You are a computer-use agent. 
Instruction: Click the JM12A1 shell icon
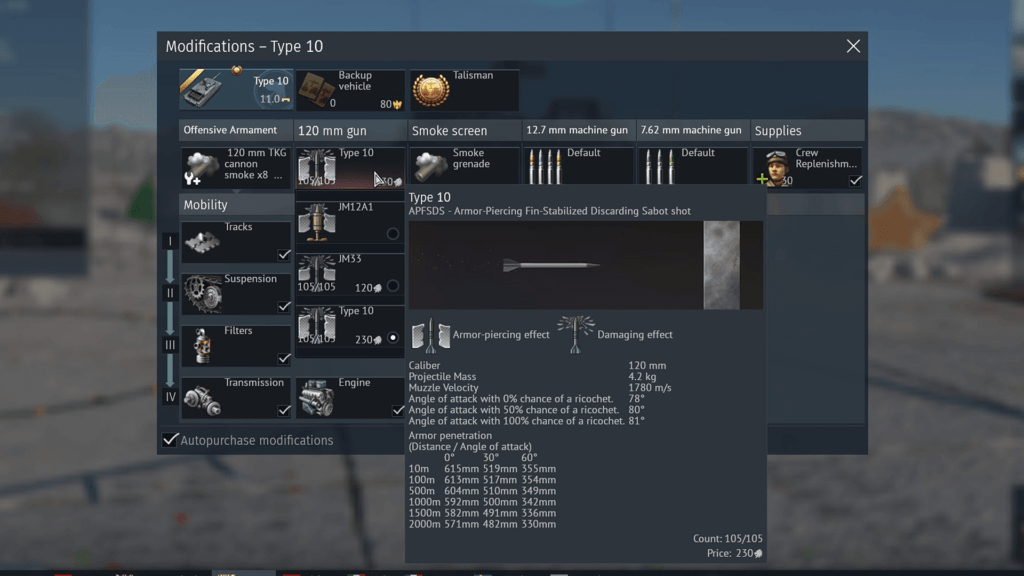click(317, 221)
